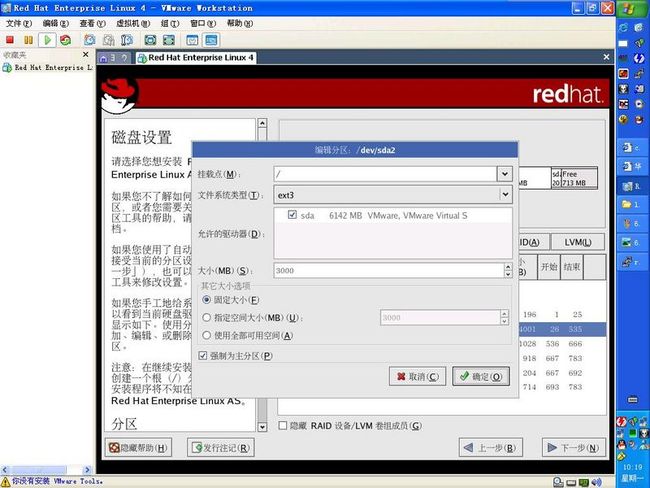Toggle force primary partition checkbox
Viewport: 650px width, 488px height.
point(203,356)
